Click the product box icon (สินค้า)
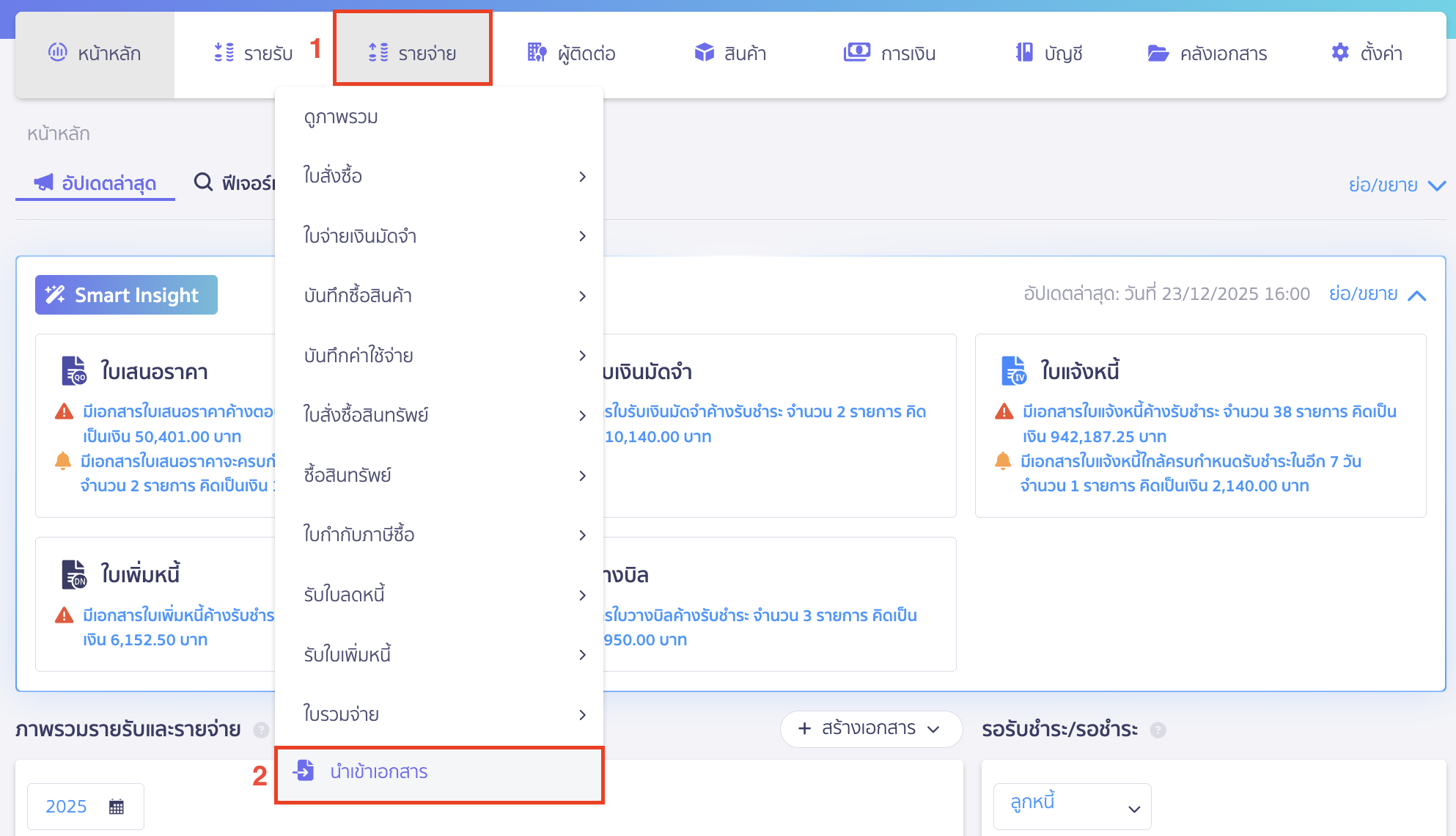This screenshot has width=1456, height=836. tap(704, 53)
